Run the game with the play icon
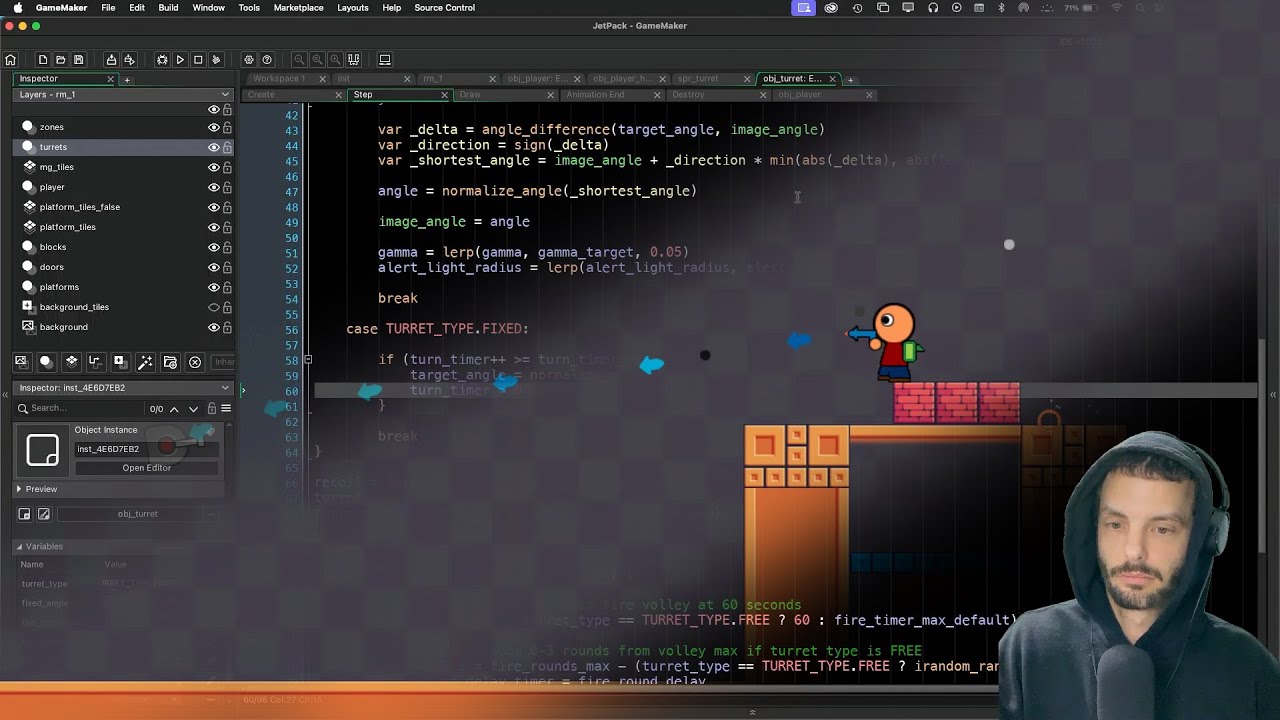This screenshot has width=1280, height=720. point(180,60)
